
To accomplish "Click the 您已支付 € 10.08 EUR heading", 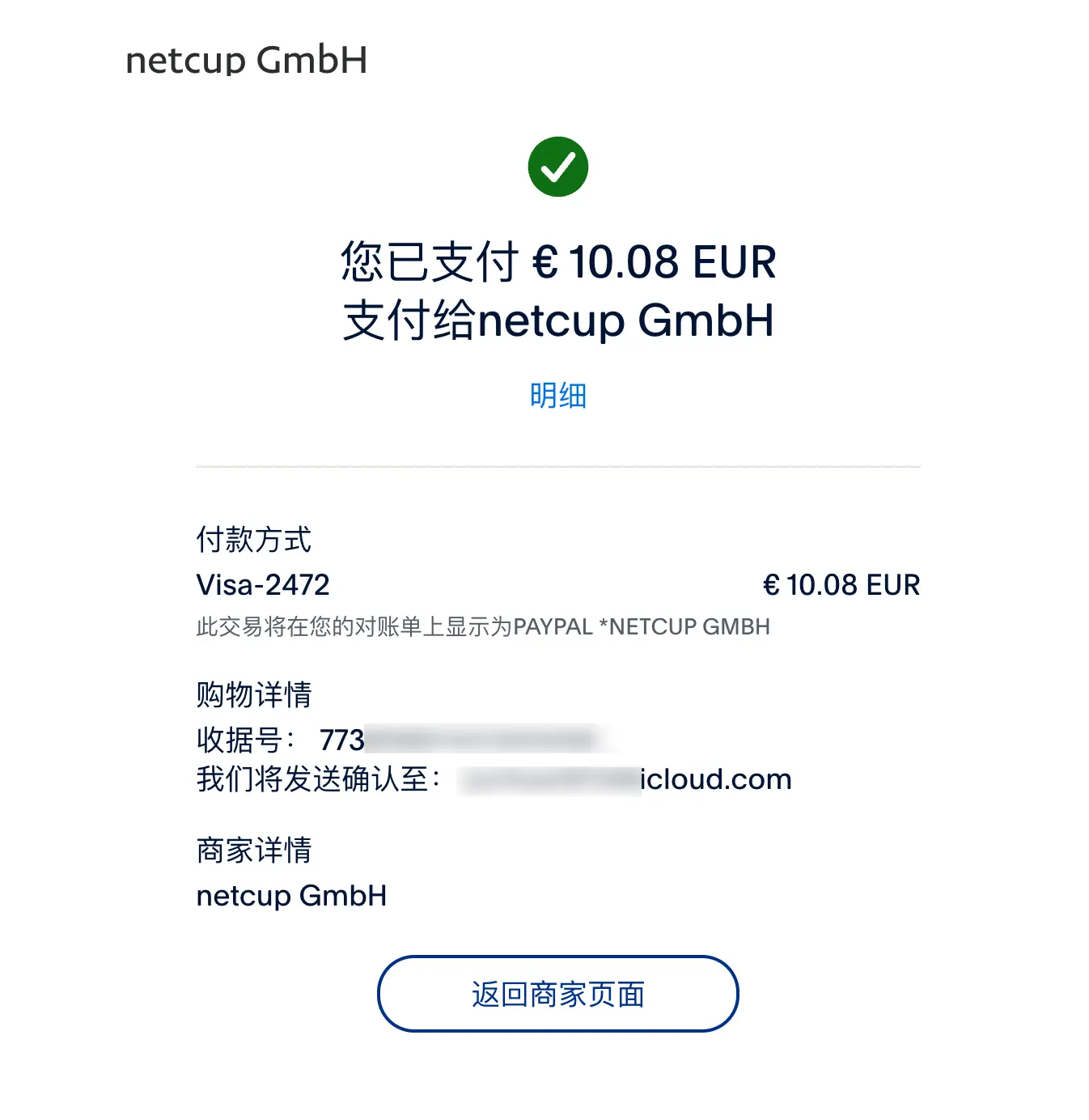I will [557, 262].
